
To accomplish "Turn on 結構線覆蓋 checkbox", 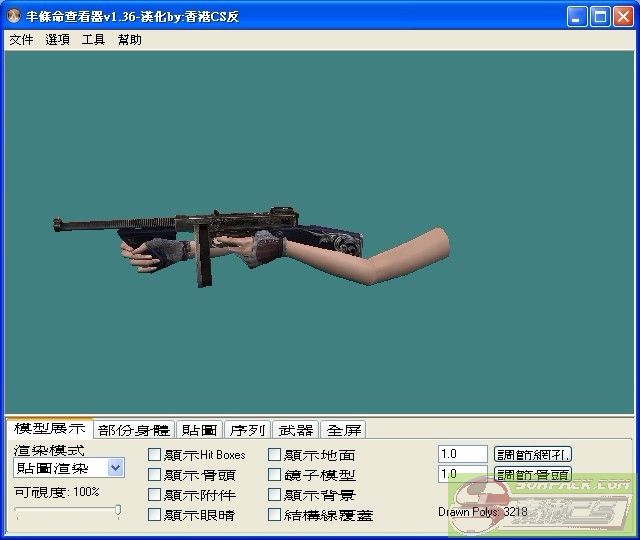I will pos(274,515).
